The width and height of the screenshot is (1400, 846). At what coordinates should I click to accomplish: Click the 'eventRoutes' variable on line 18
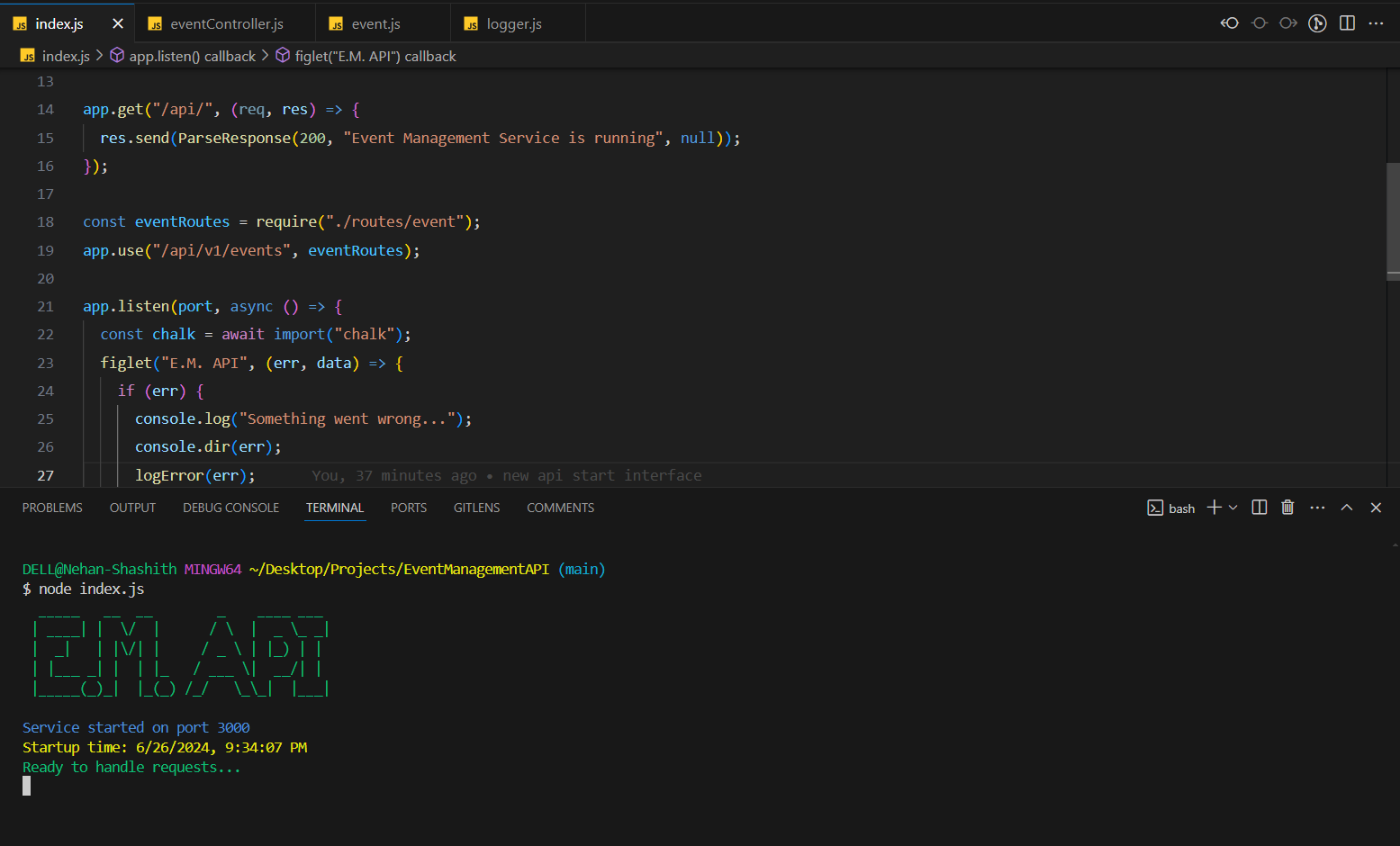[182, 222]
